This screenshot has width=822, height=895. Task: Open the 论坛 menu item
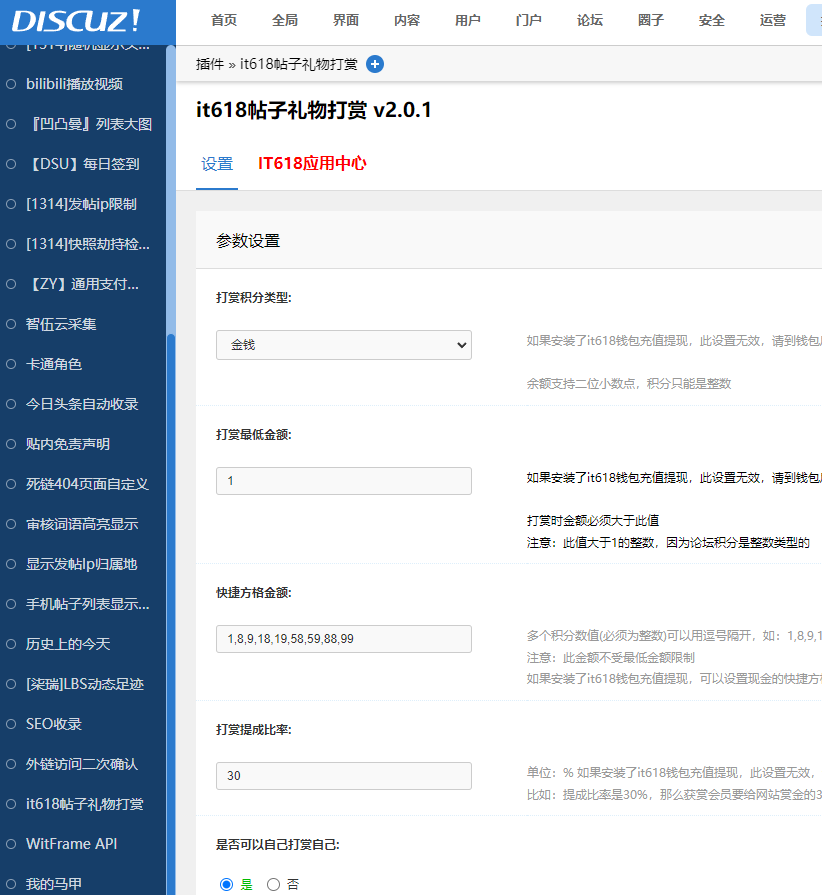[589, 18]
